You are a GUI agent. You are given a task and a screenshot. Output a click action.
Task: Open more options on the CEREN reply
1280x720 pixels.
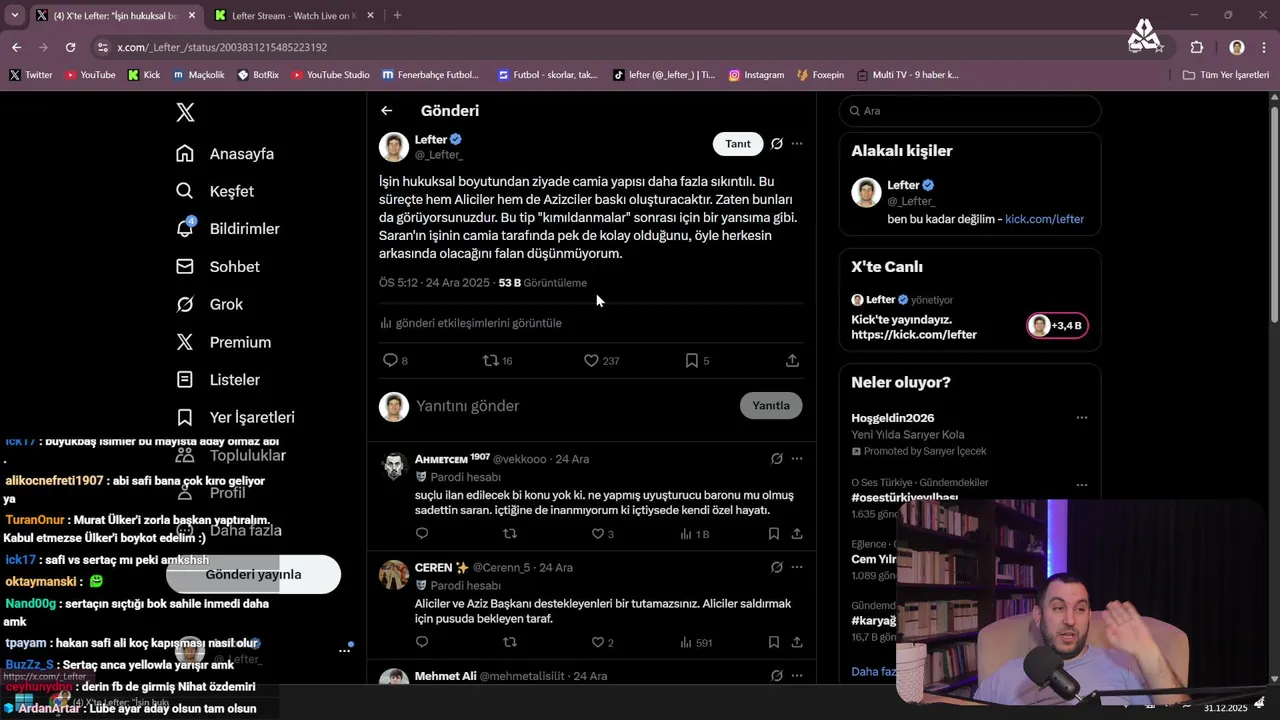tap(797, 567)
